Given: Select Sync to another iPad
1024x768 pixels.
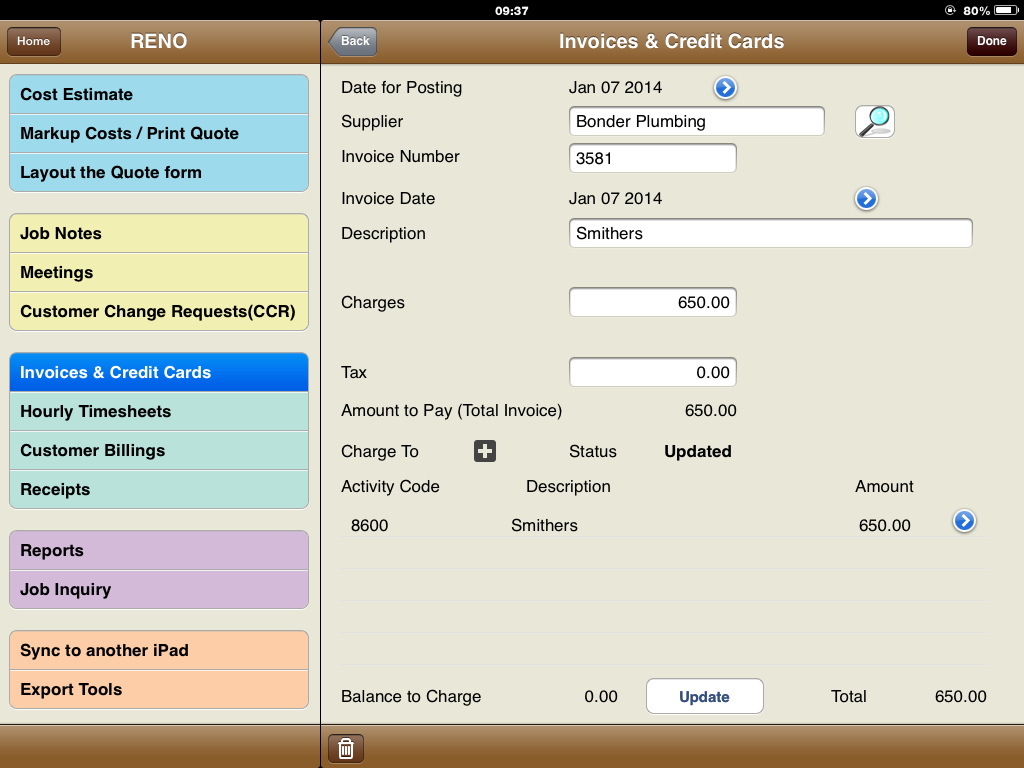Looking at the screenshot, I should coord(159,650).
